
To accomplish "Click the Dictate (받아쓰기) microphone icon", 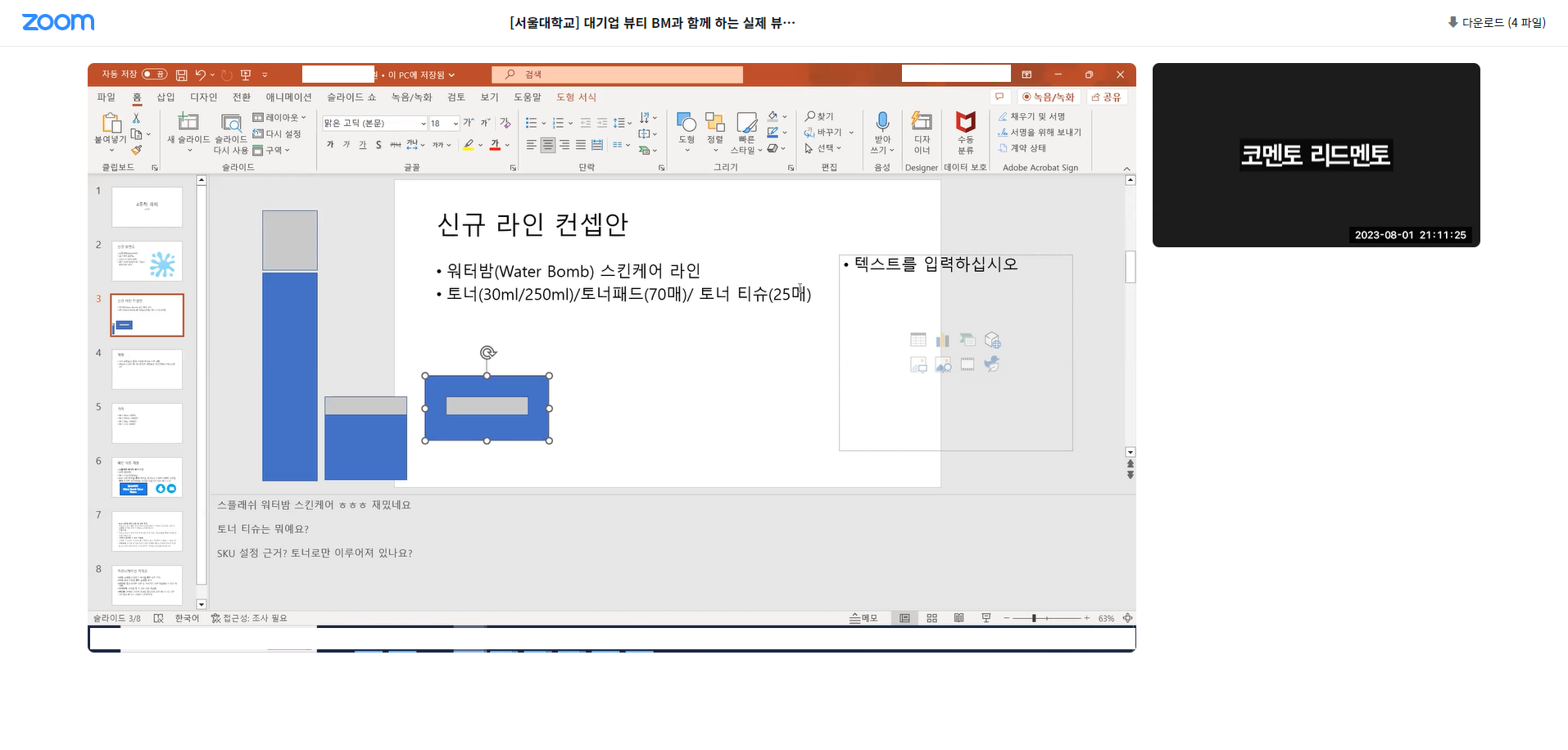I will tap(882, 122).
